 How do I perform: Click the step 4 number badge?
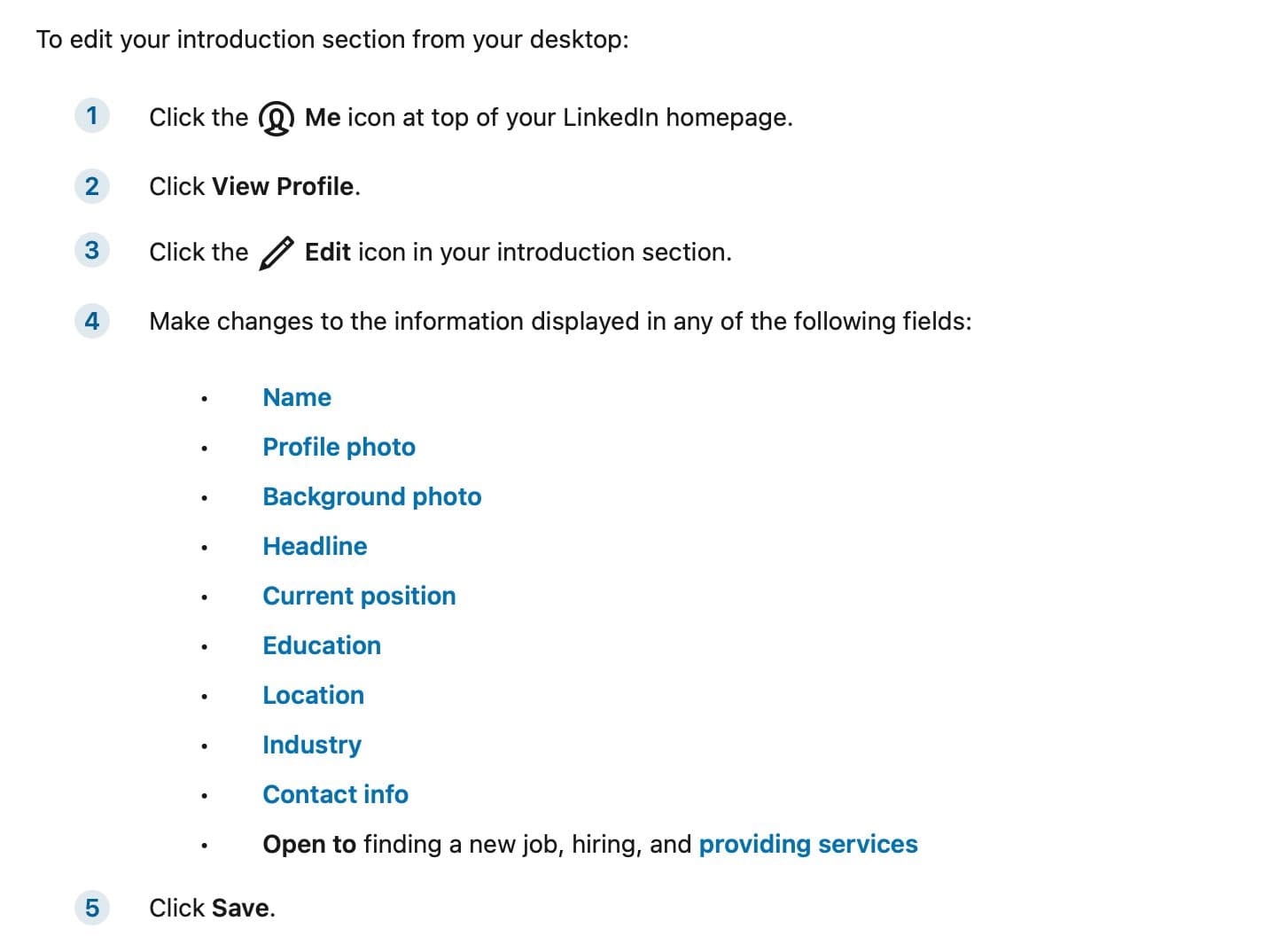[x=91, y=321]
